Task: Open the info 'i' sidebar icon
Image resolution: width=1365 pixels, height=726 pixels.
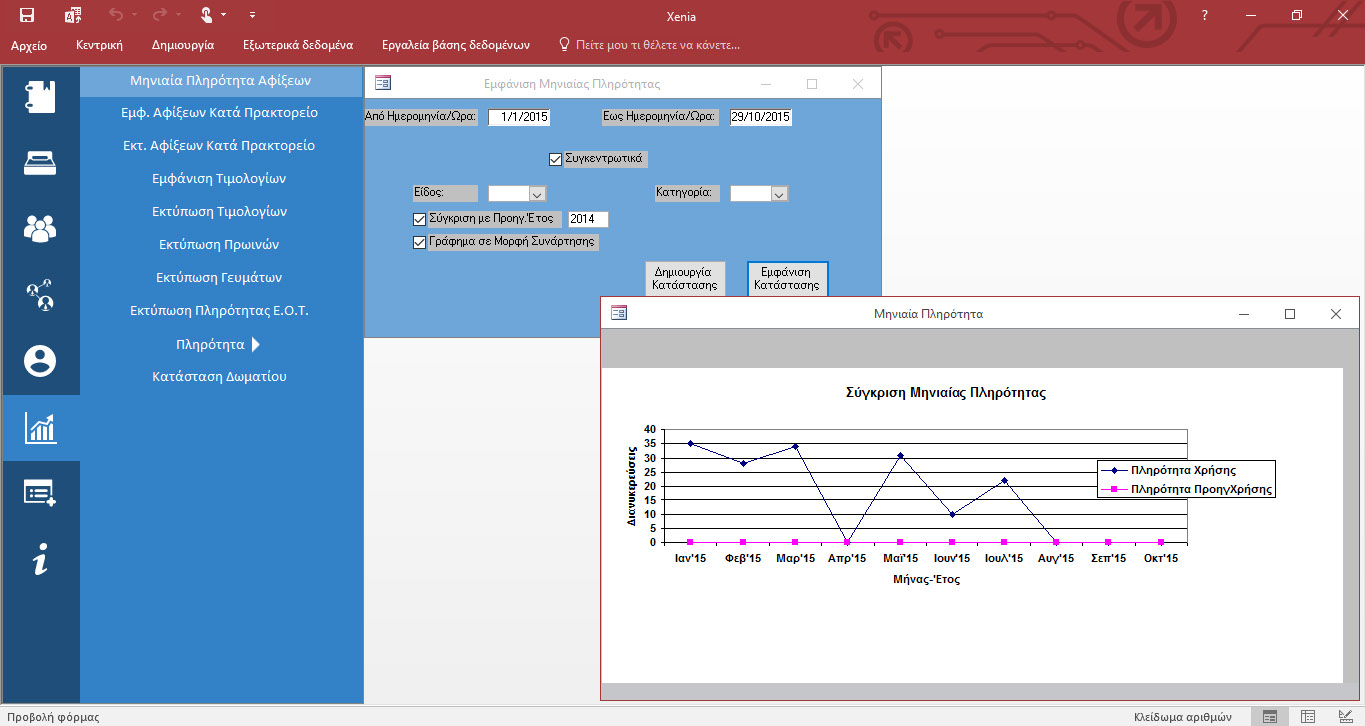Action: click(40, 560)
